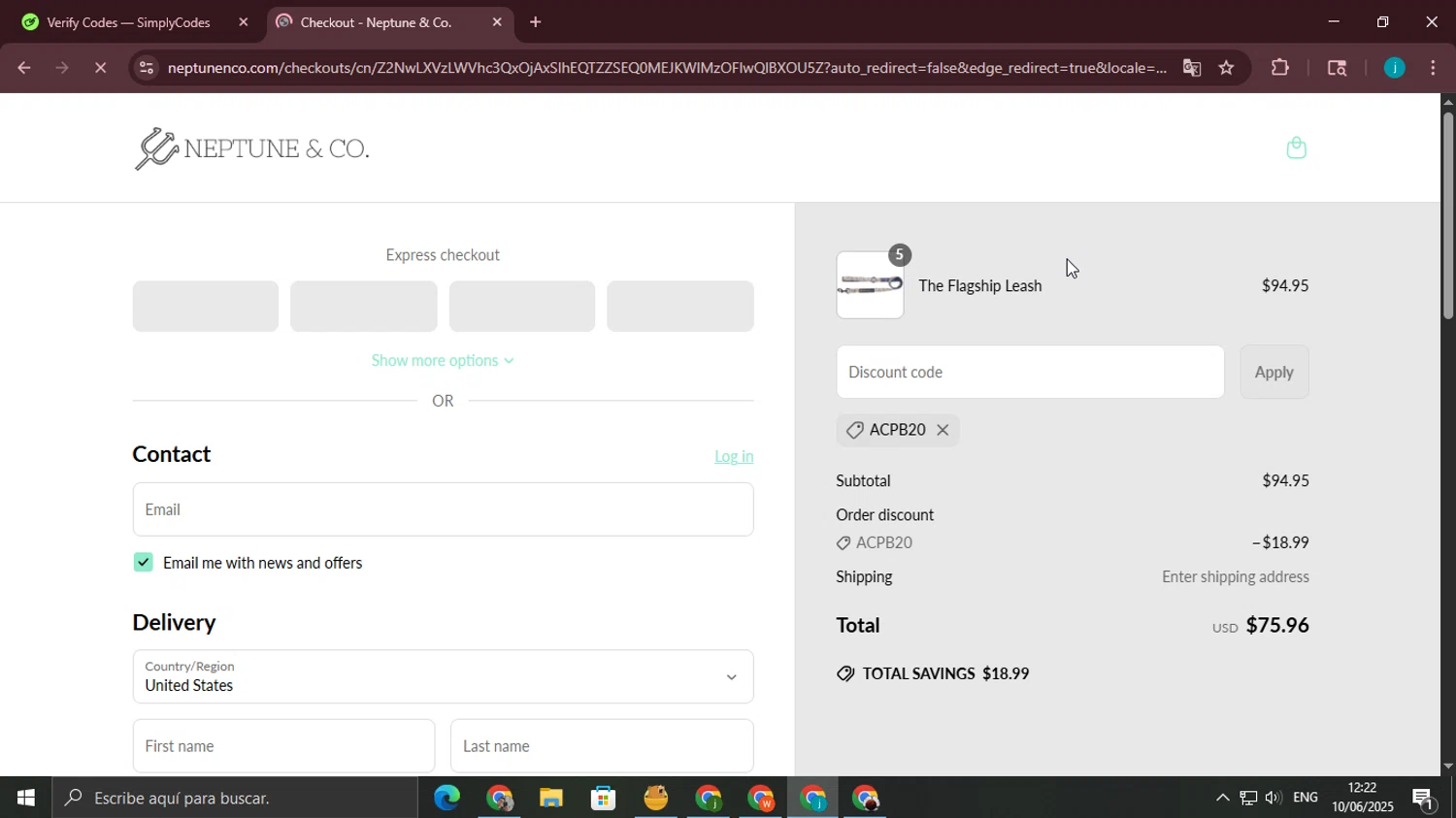Click the Log in link
The height and width of the screenshot is (818, 1456).
[x=734, y=456]
